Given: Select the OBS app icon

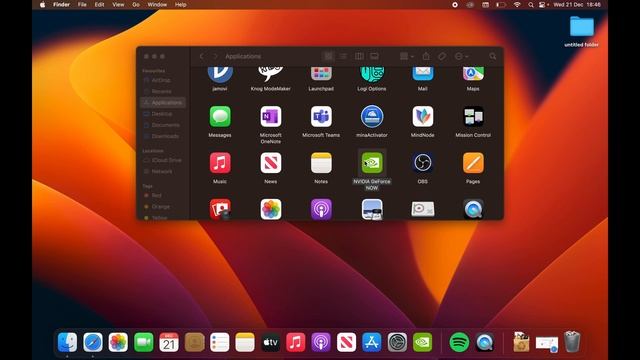Looking at the screenshot, I should coord(422,163).
